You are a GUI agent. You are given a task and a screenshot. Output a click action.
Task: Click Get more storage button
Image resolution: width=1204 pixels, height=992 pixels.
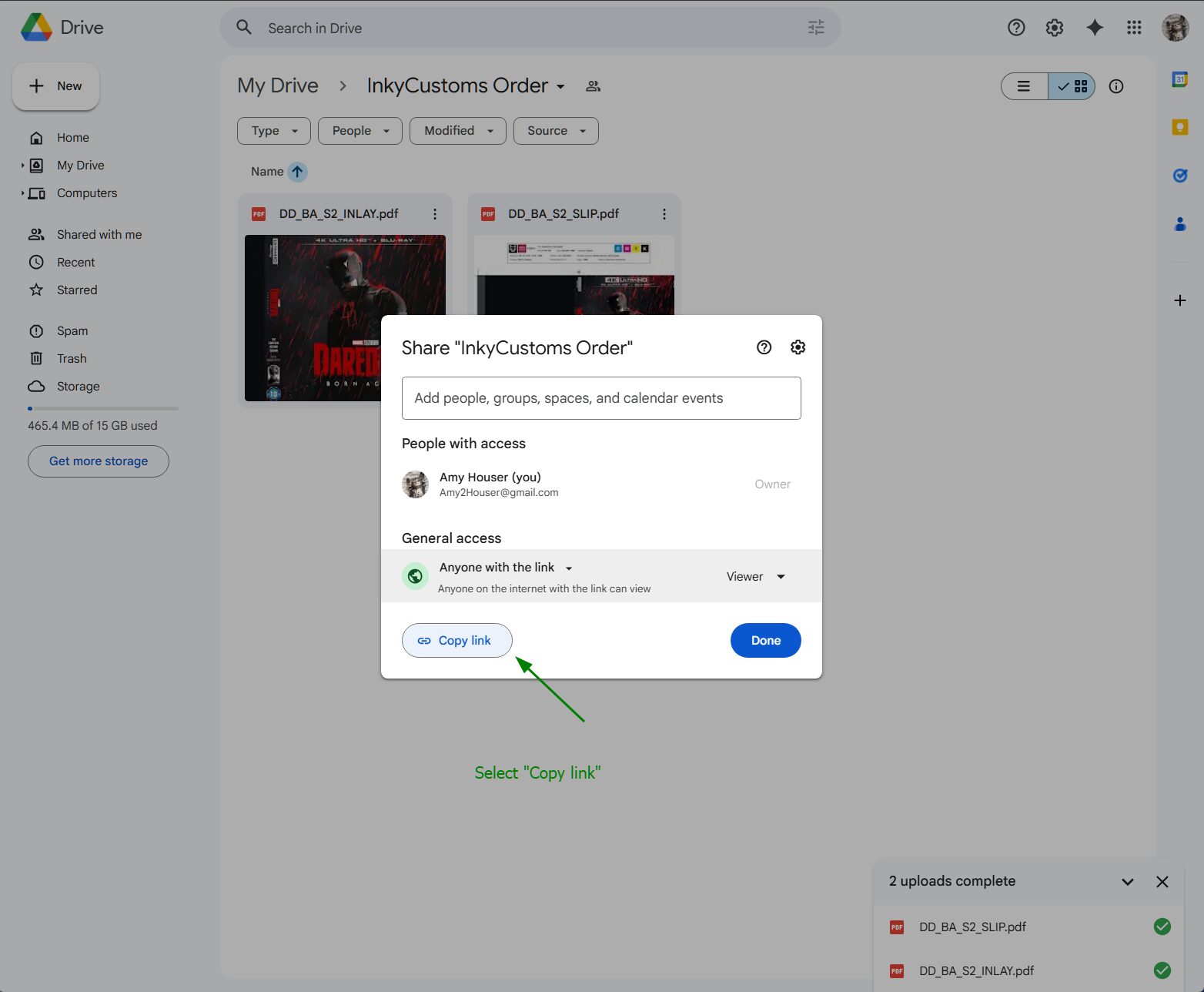(99, 461)
